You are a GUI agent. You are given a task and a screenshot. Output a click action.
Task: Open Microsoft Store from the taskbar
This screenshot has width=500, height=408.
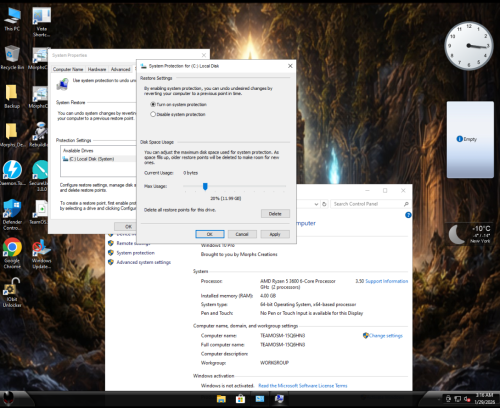(240, 399)
